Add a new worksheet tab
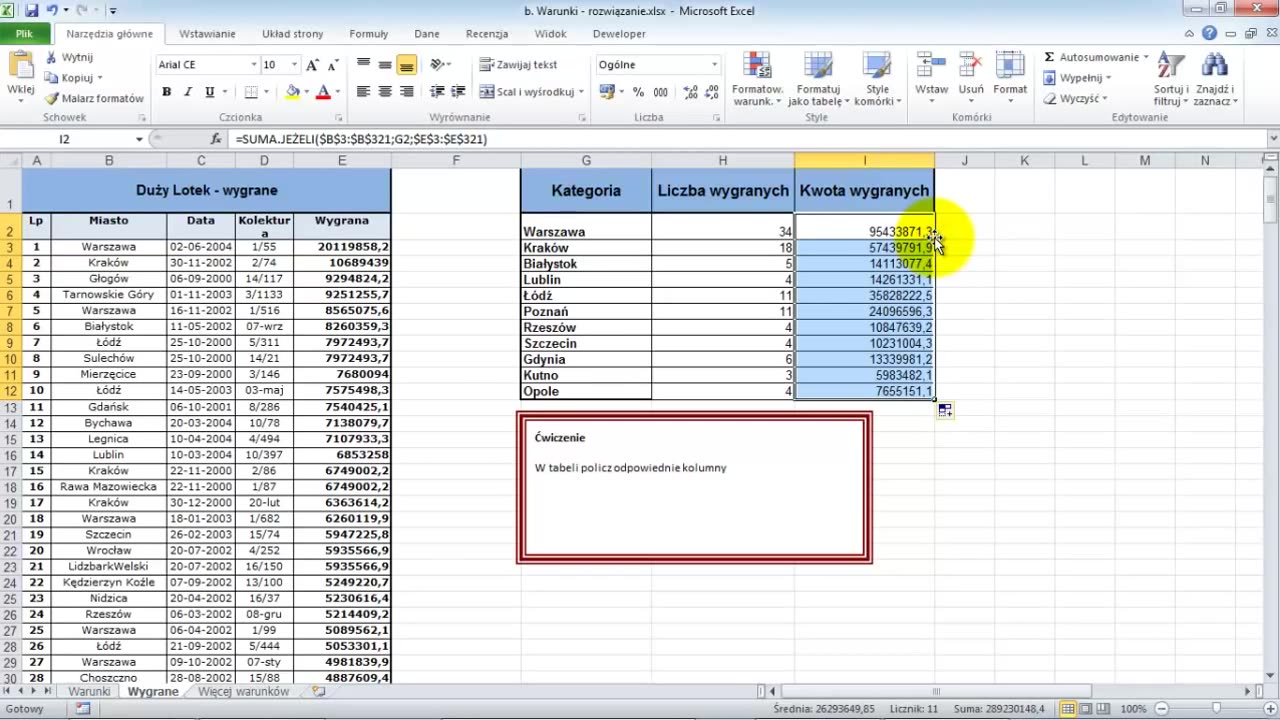This screenshot has height=720, width=1280. (319, 691)
